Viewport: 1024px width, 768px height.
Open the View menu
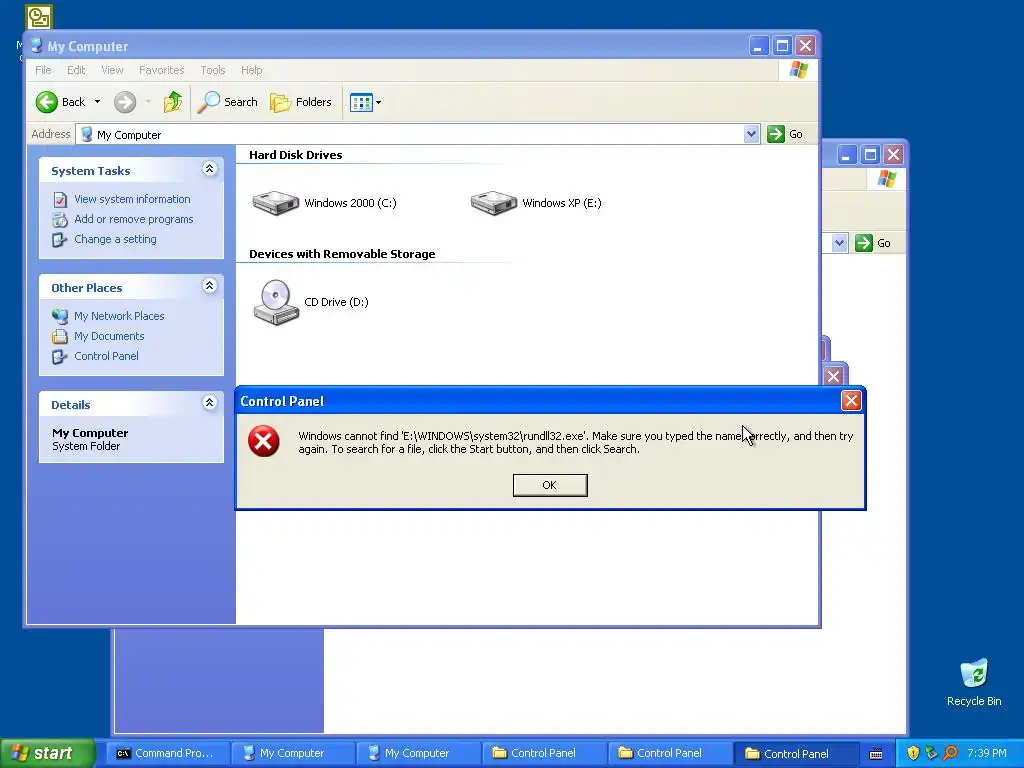point(112,70)
